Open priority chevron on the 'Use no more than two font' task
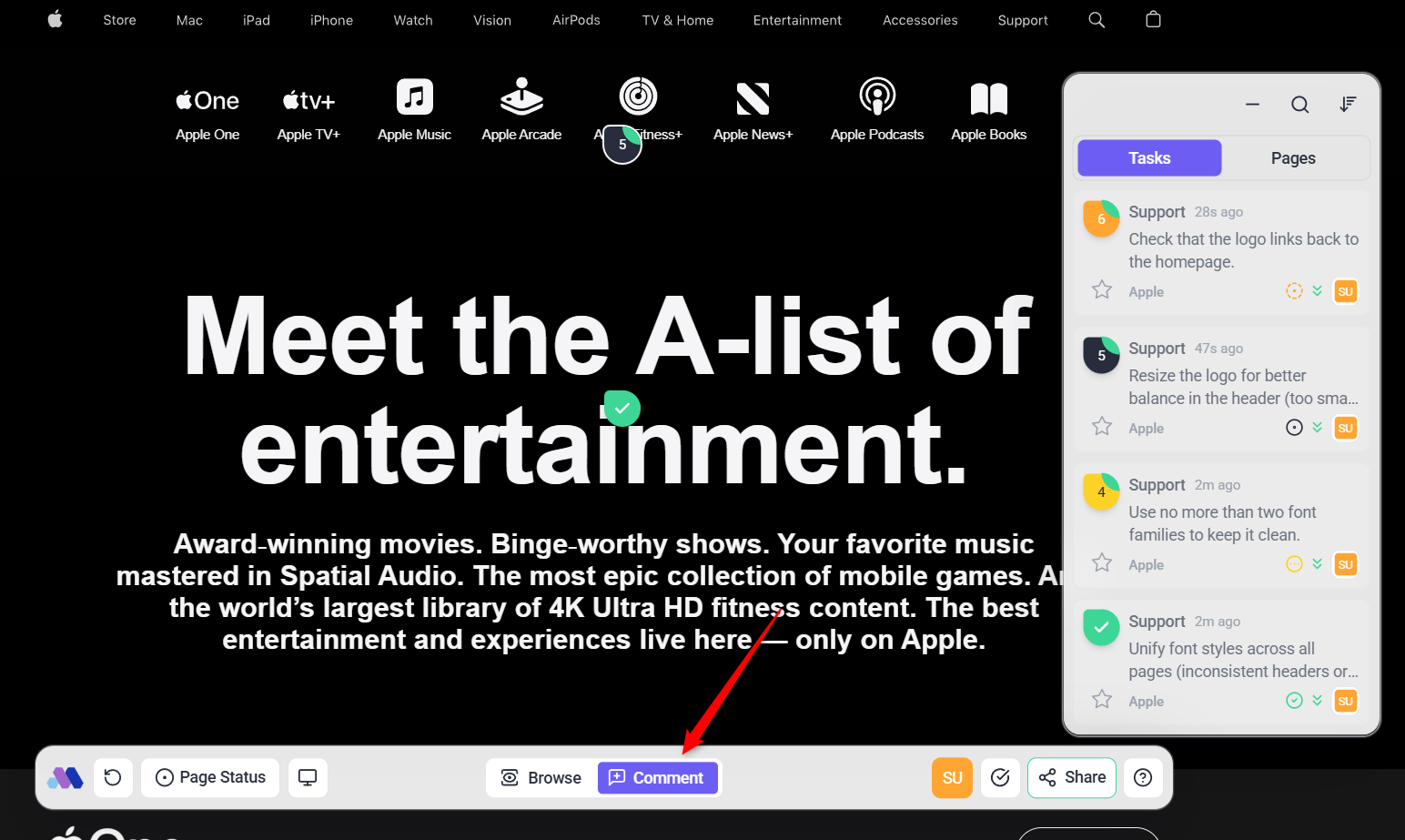Viewport: 1405px width, 840px height. (x=1317, y=564)
